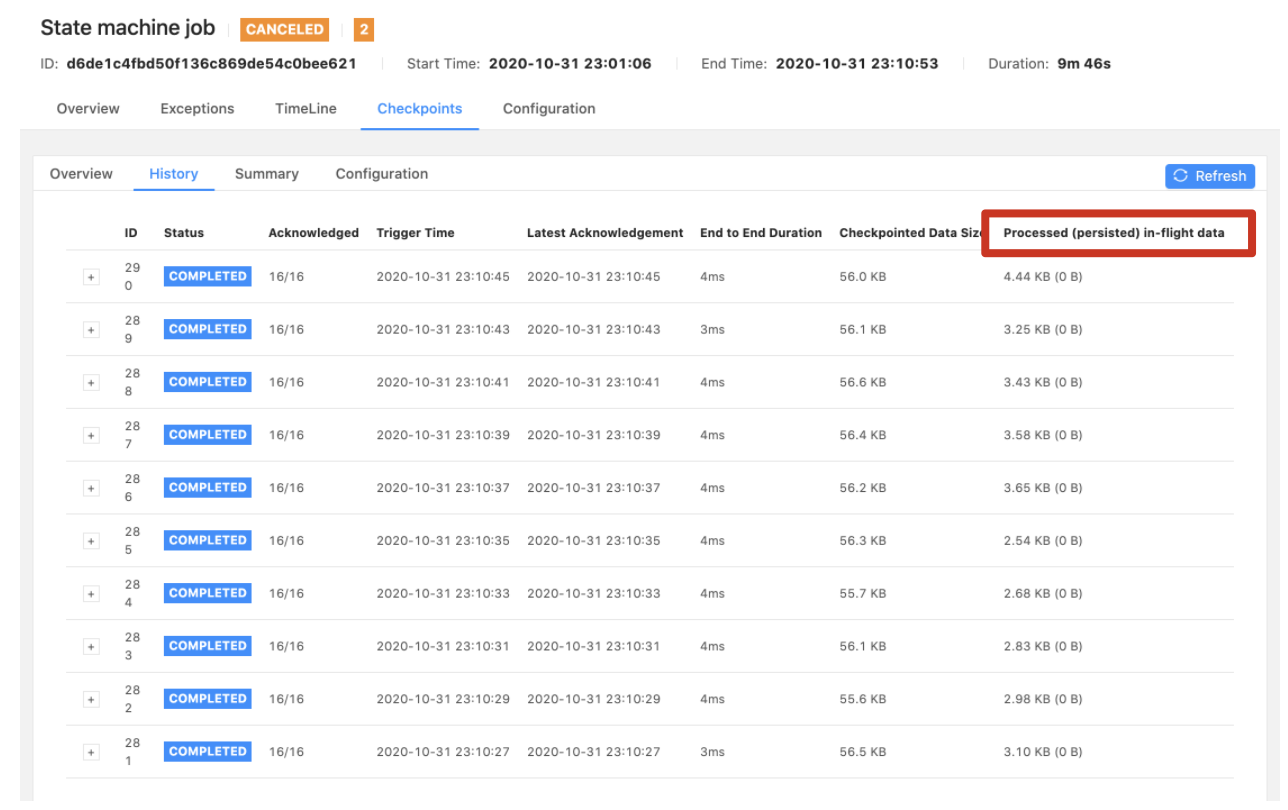This screenshot has height=810, width=1288.
Task: Expand checkpoint 289 row details
Action: (x=91, y=330)
